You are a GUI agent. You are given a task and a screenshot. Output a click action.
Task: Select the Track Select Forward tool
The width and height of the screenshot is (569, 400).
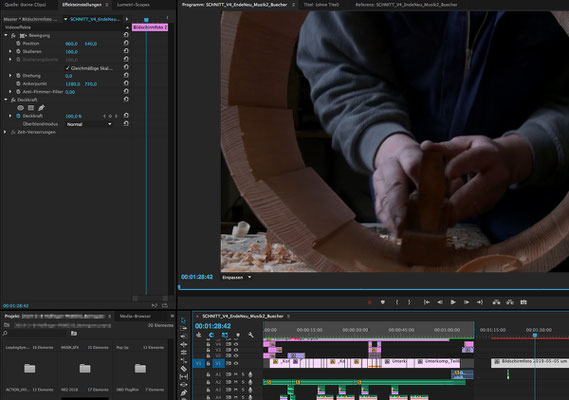coord(183,328)
